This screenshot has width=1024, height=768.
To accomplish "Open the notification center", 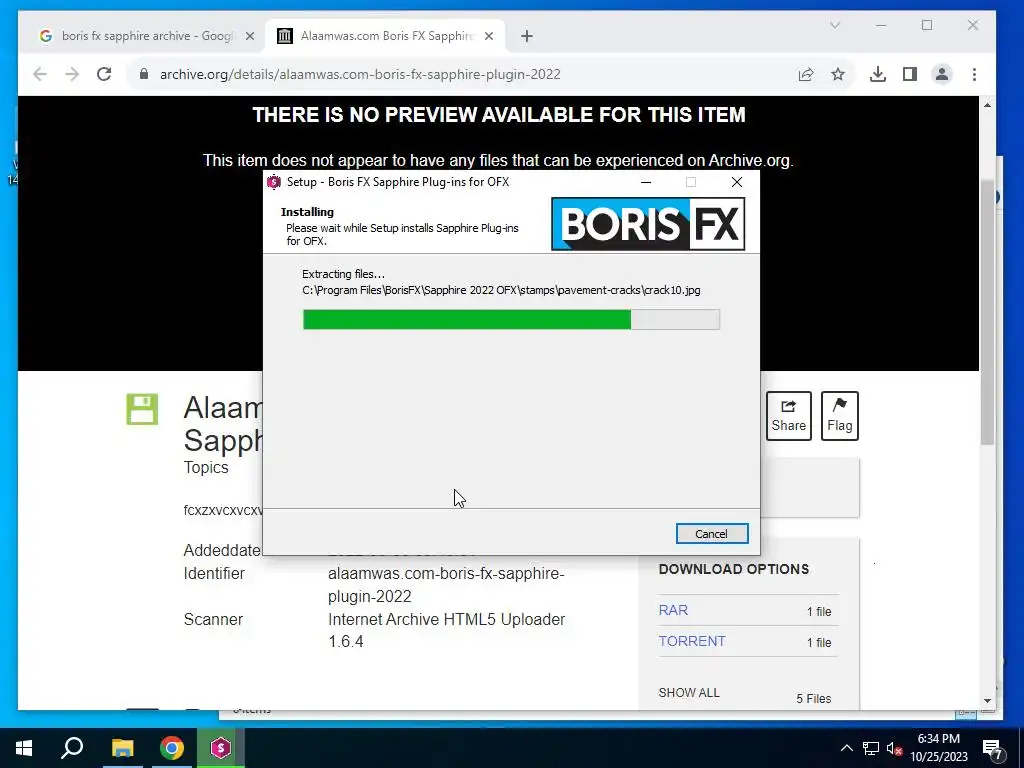I will coord(992,748).
